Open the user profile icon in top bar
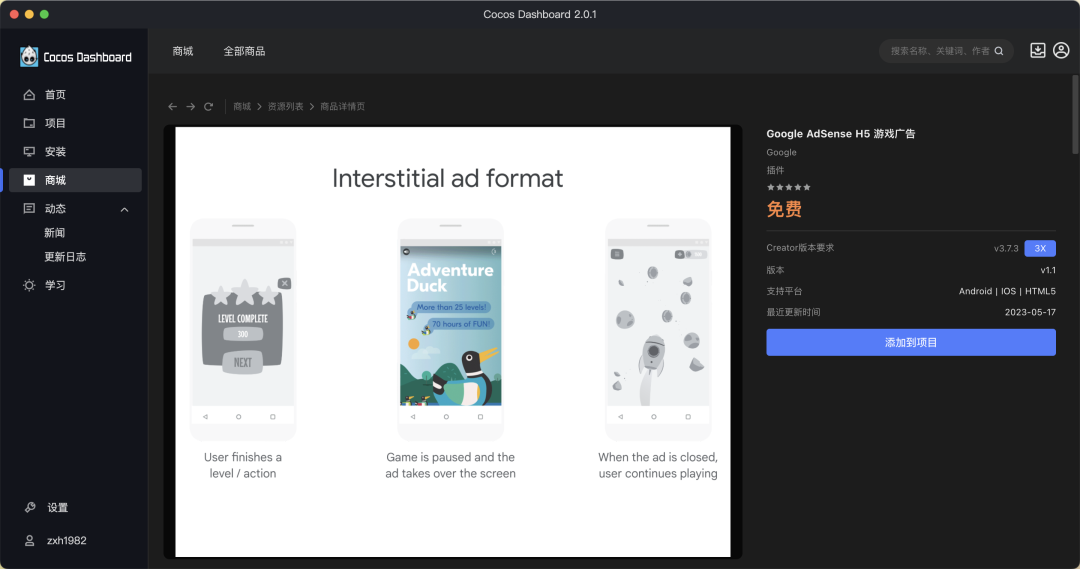Viewport: 1080px width, 569px height. tap(1061, 50)
